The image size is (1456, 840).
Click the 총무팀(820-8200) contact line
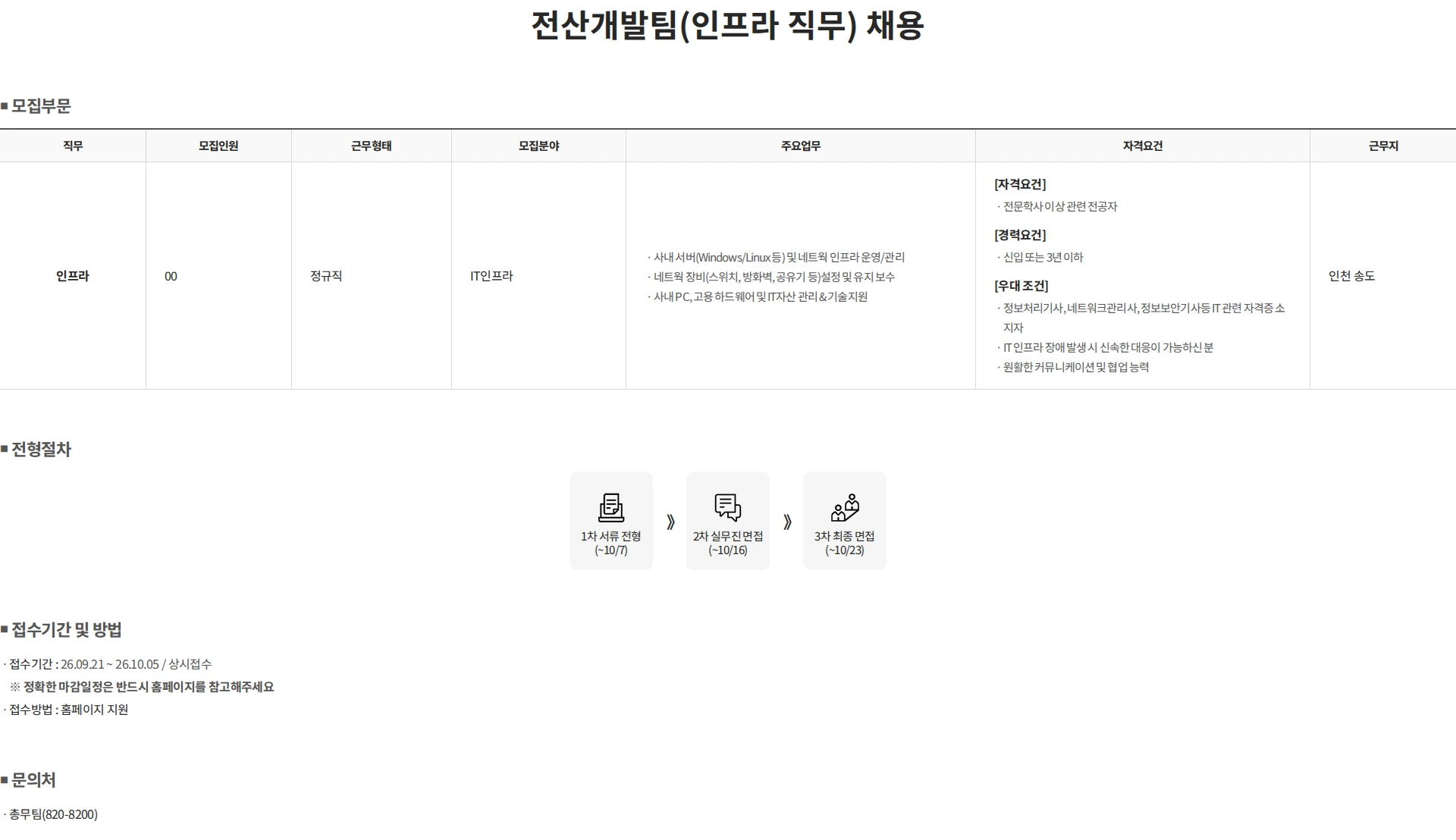51,814
